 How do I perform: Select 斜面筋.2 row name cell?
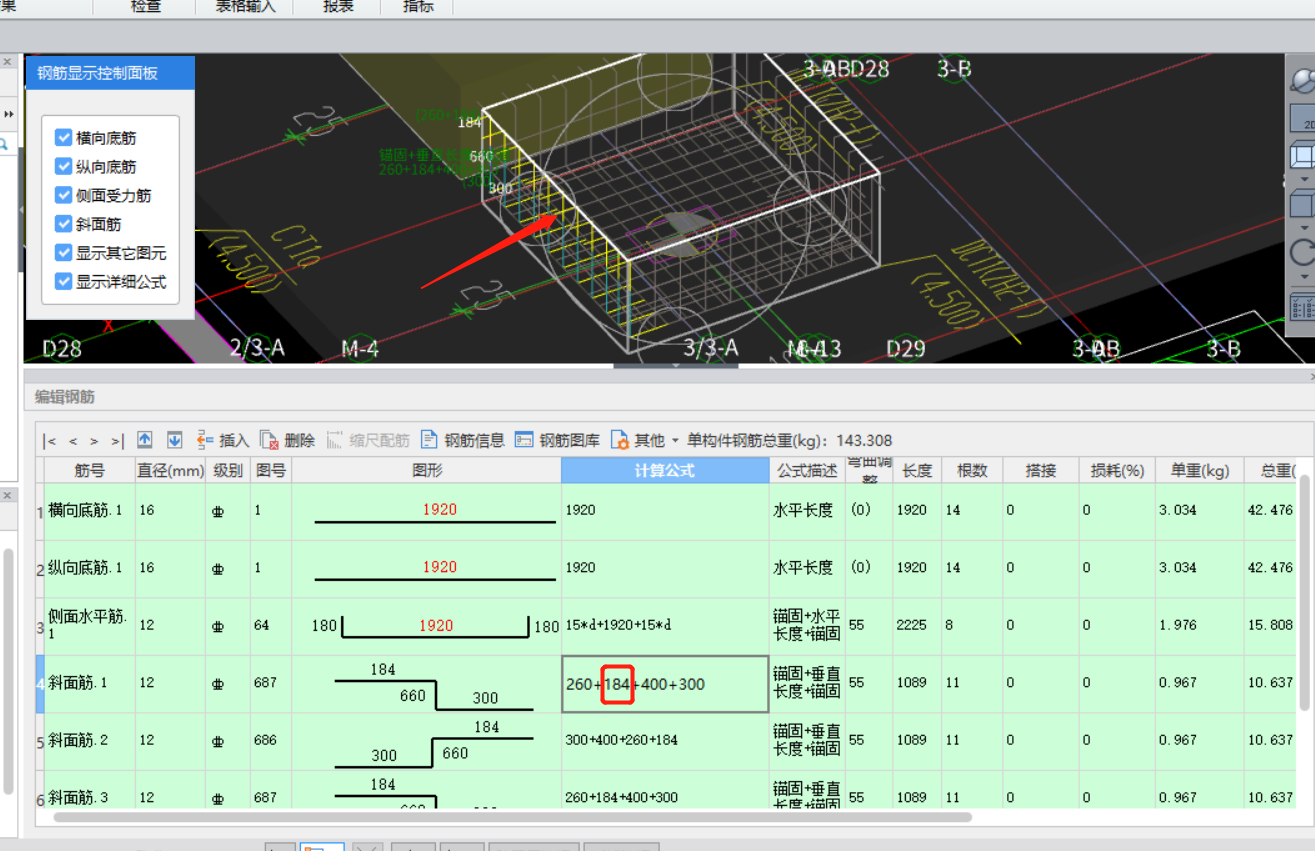(90, 740)
